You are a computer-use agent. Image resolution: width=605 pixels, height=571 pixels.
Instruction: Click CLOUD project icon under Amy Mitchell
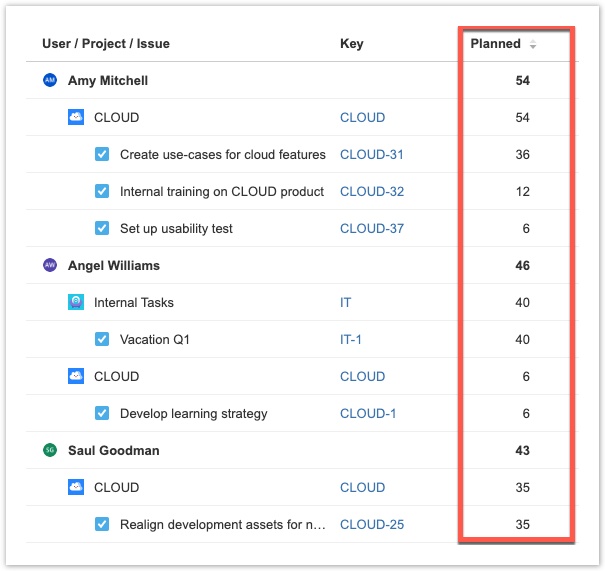76,117
